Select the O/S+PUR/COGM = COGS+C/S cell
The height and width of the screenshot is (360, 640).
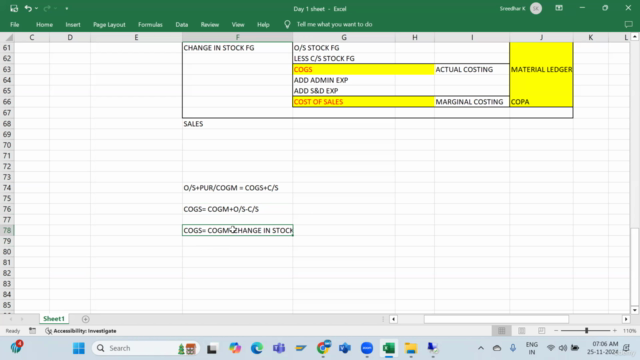[x=238, y=188]
